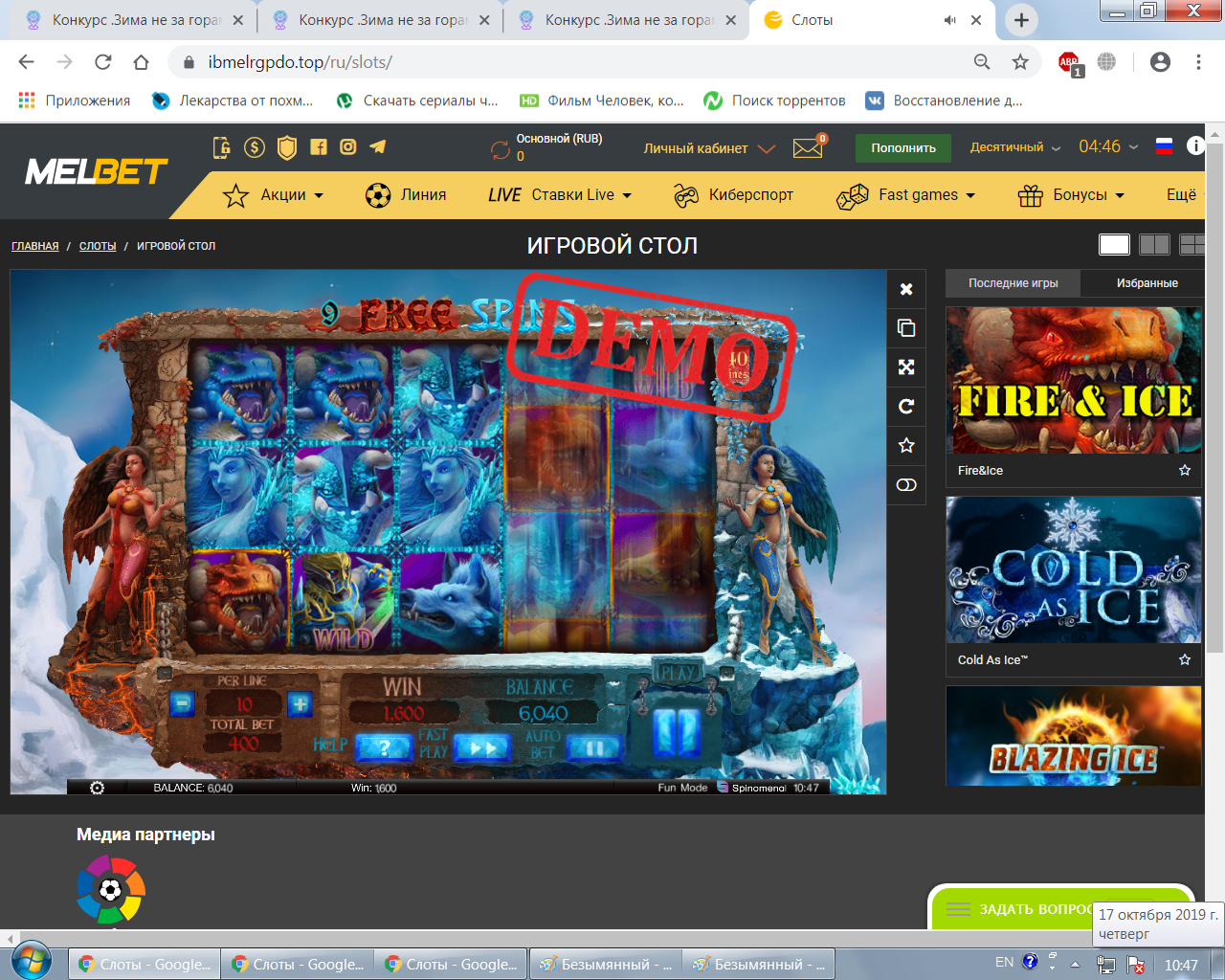
Task: Open slot help question mark button
Action: [383, 747]
